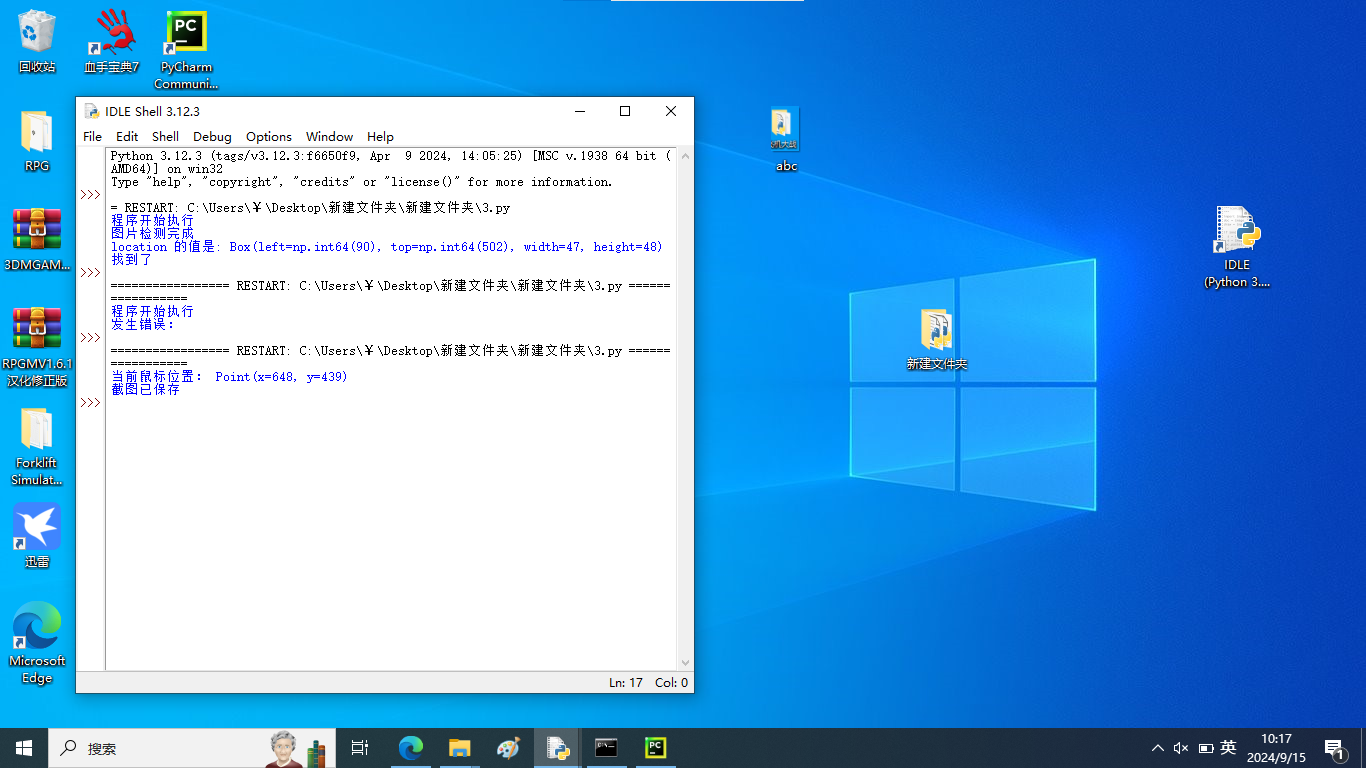This screenshot has width=1366, height=768.
Task: Open the notification center icon
Action: click(x=1334, y=748)
